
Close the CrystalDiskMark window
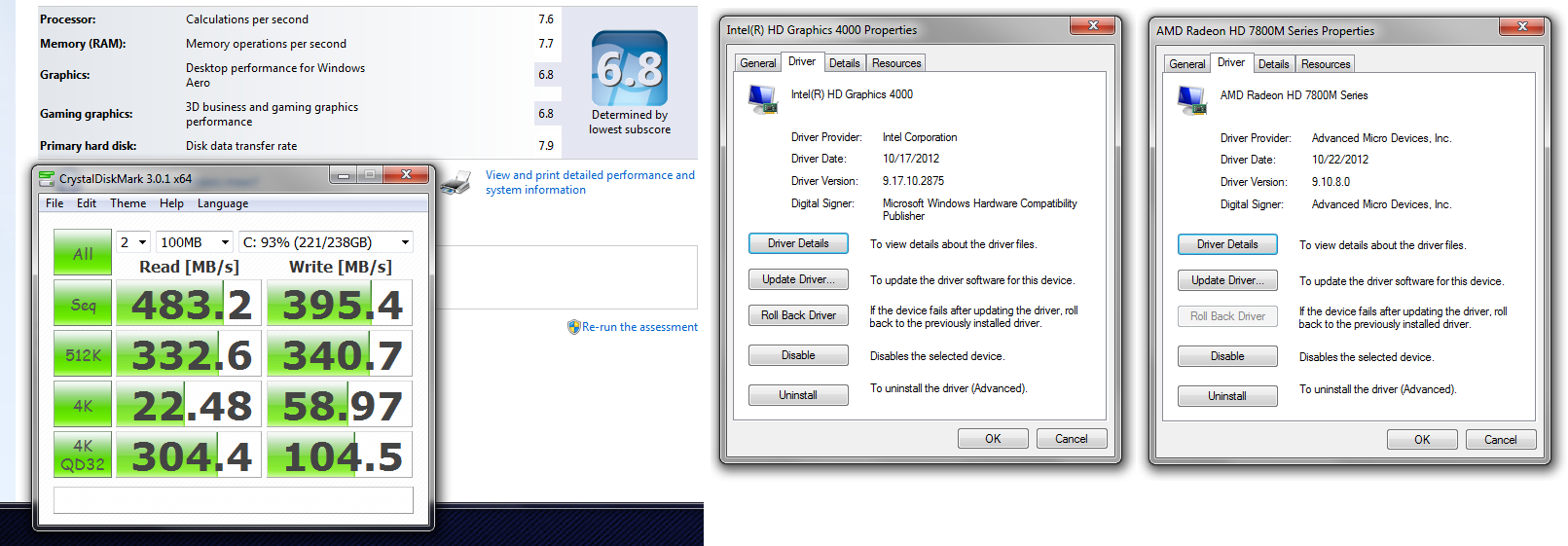405,175
